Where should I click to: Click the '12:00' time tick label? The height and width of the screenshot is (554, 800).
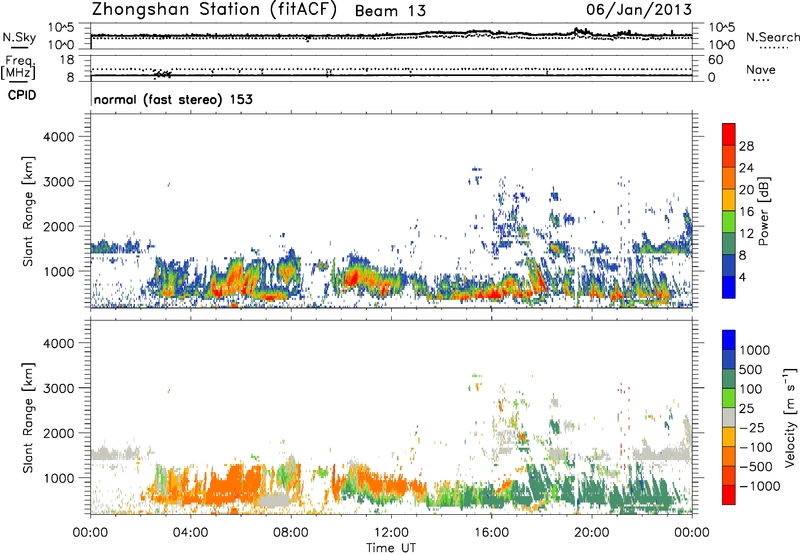pos(391,533)
